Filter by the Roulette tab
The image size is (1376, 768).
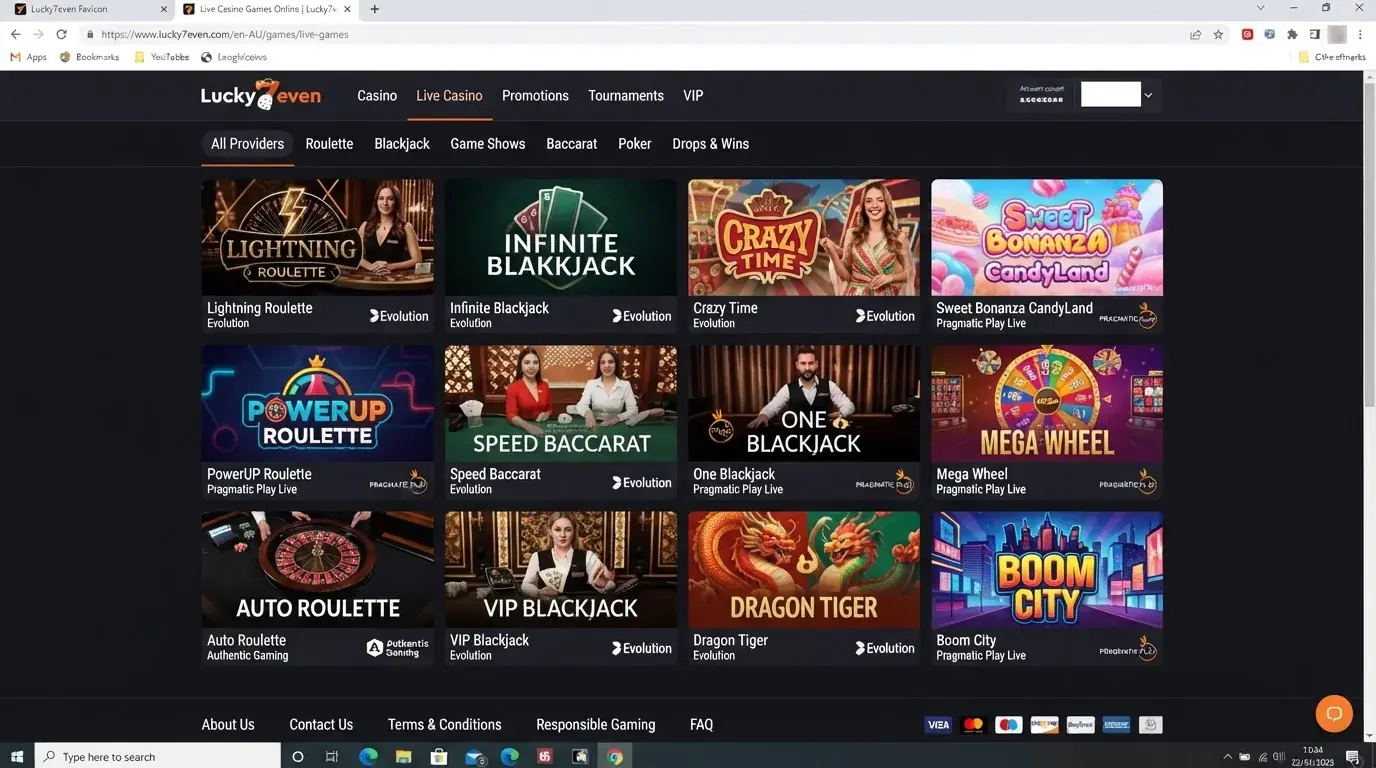click(x=329, y=144)
